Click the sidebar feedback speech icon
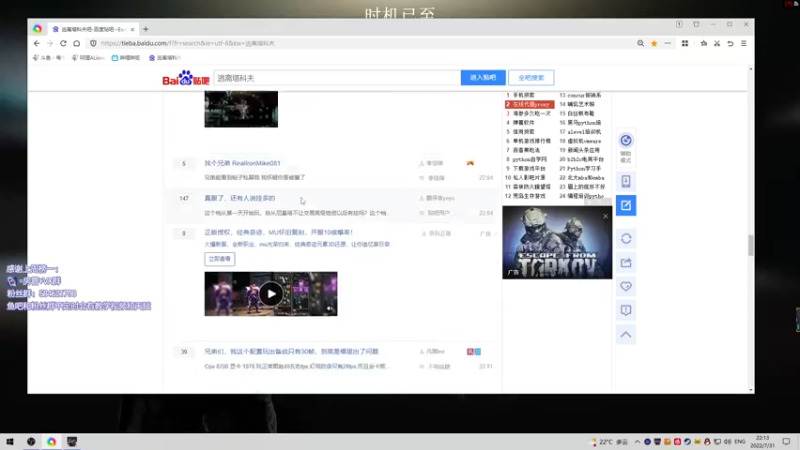The image size is (800, 450). [x=626, y=310]
